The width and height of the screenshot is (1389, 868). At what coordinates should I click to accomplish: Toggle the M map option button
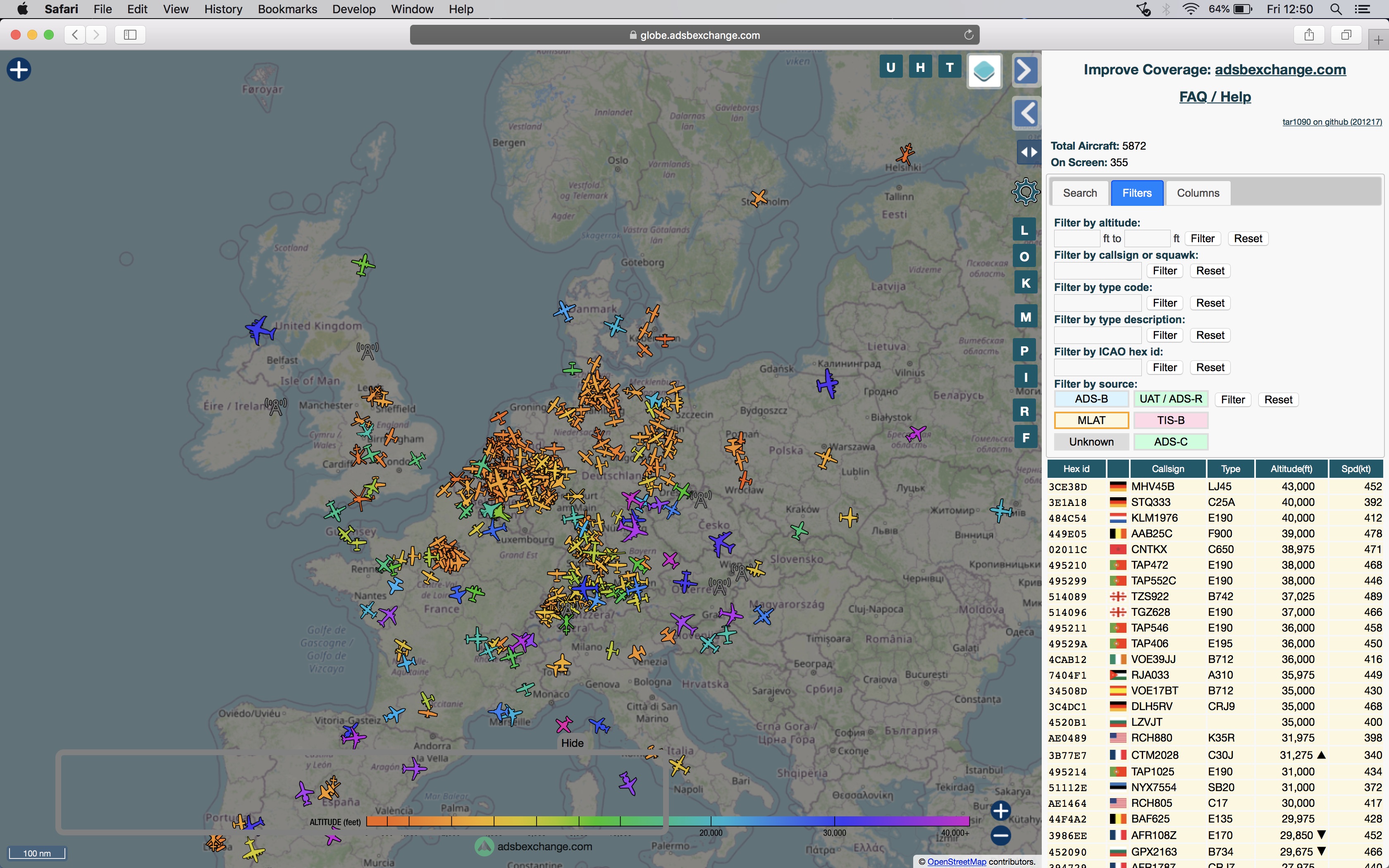1026,317
